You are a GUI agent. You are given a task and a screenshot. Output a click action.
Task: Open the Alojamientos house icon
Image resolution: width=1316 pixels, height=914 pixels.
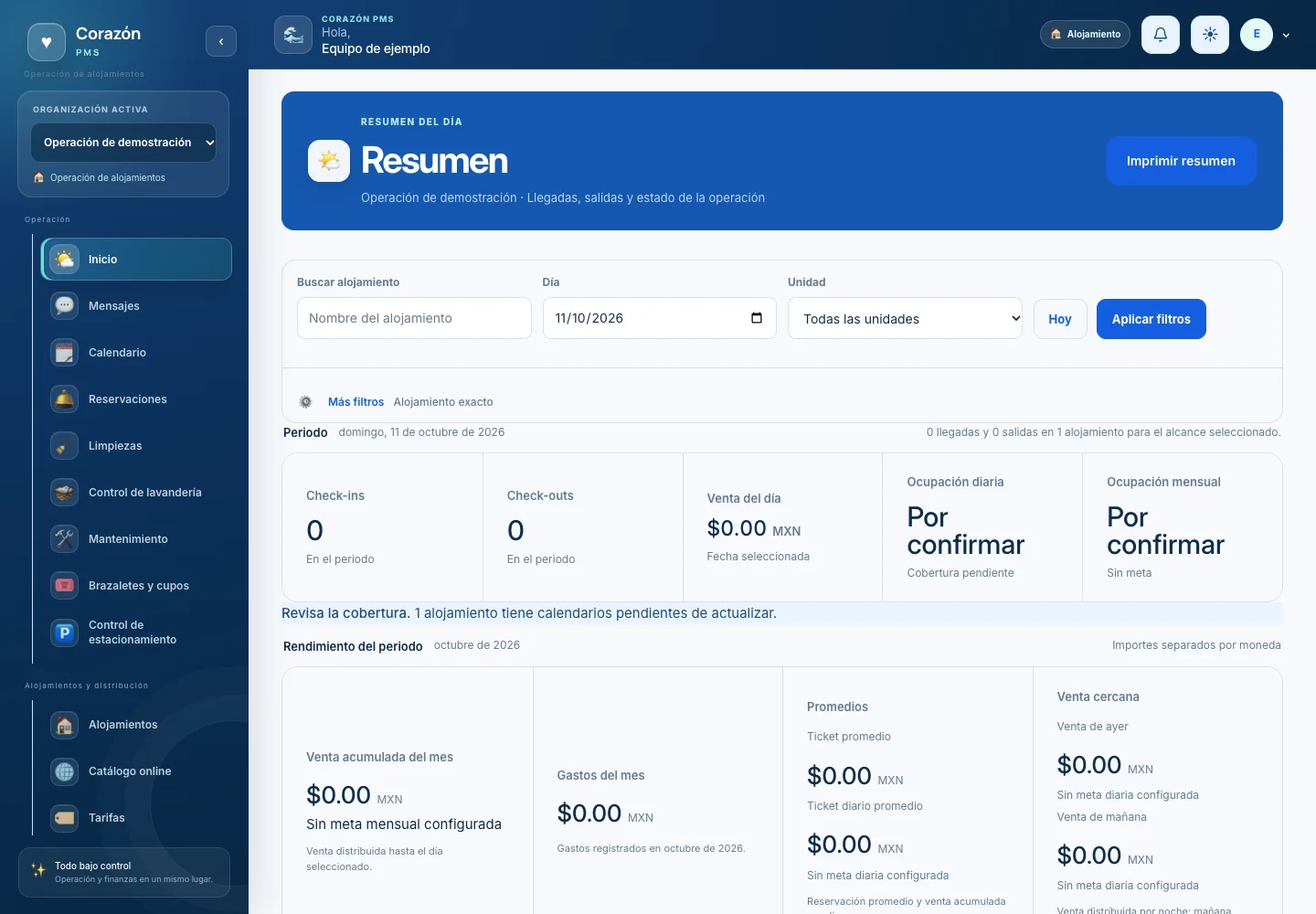(65, 725)
